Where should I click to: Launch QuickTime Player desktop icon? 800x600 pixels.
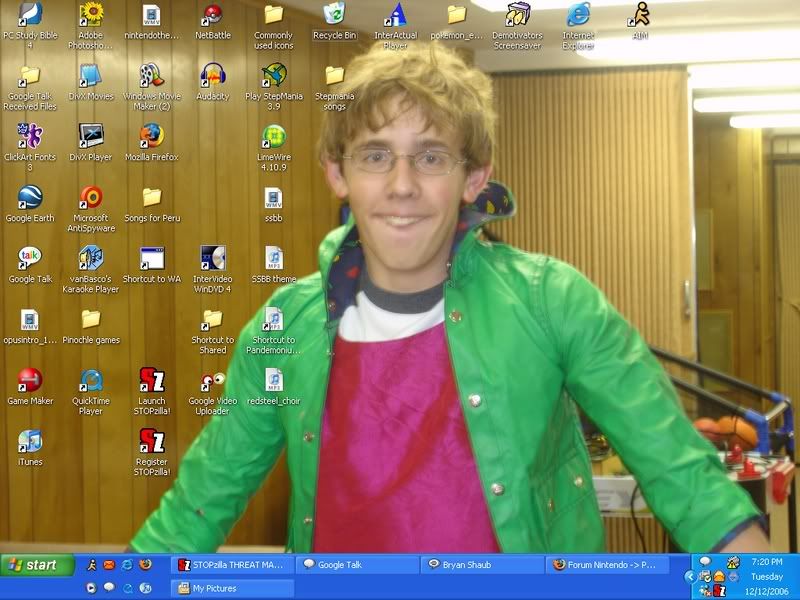coord(91,391)
